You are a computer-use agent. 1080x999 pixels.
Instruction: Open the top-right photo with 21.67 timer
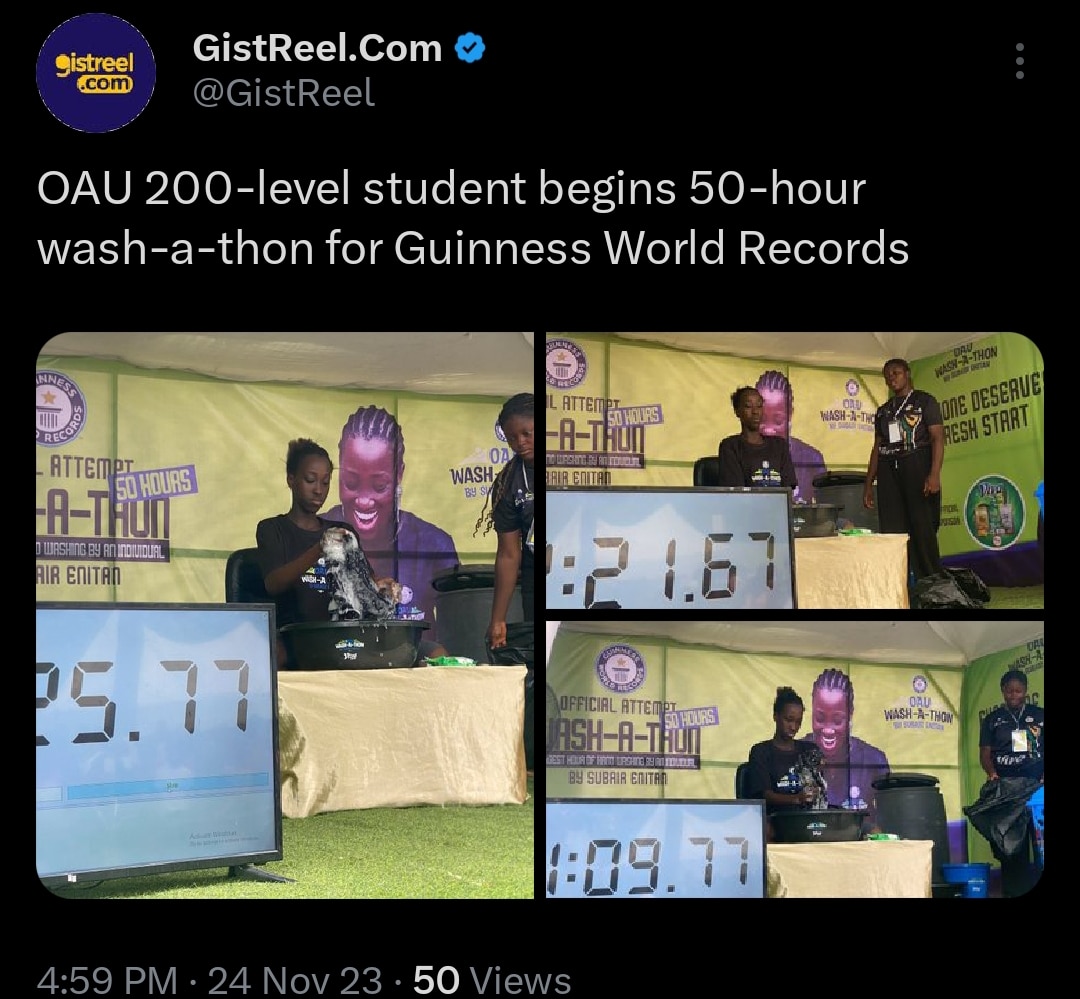(795, 471)
